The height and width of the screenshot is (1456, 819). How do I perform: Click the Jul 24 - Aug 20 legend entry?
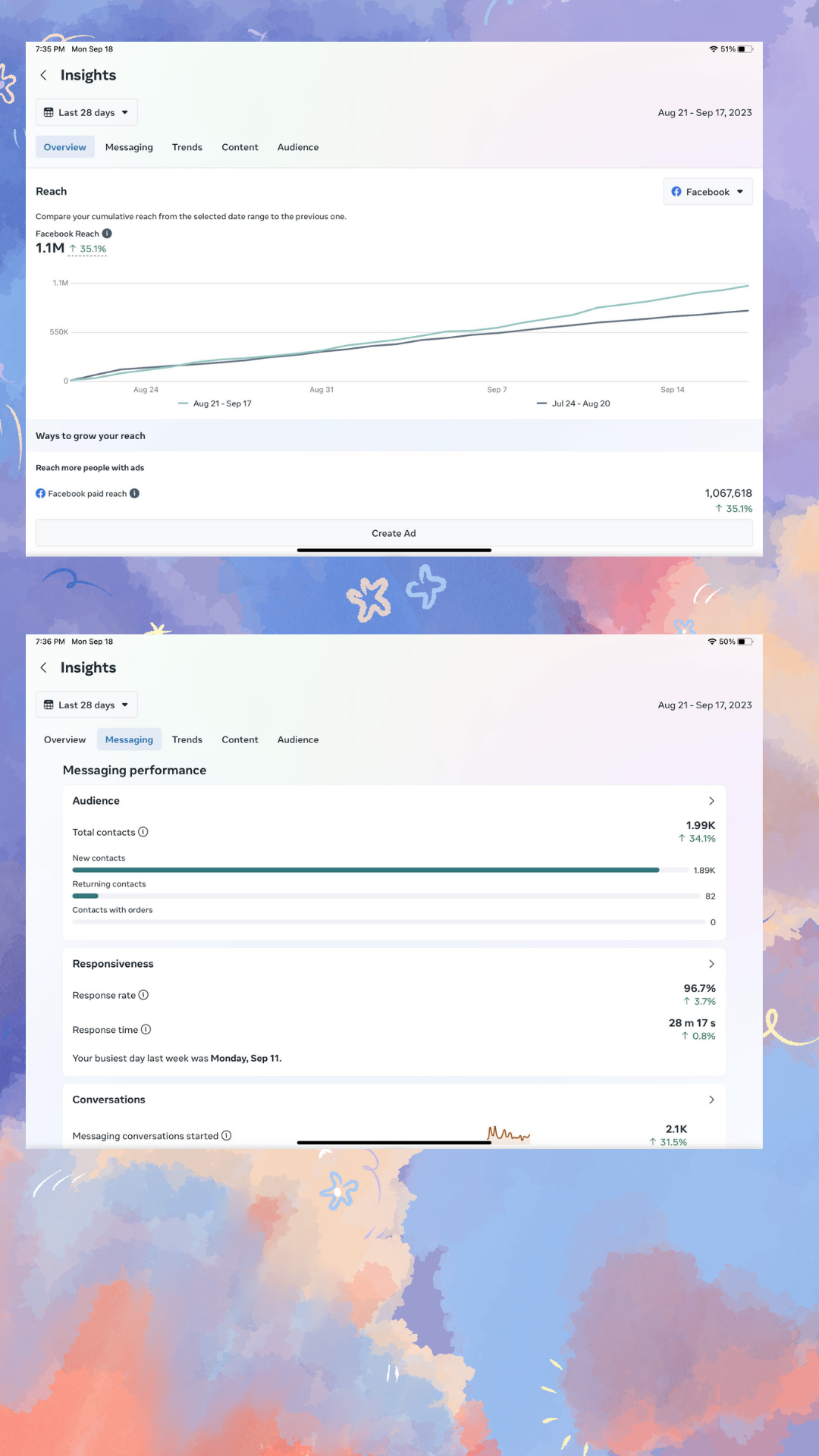pos(573,403)
